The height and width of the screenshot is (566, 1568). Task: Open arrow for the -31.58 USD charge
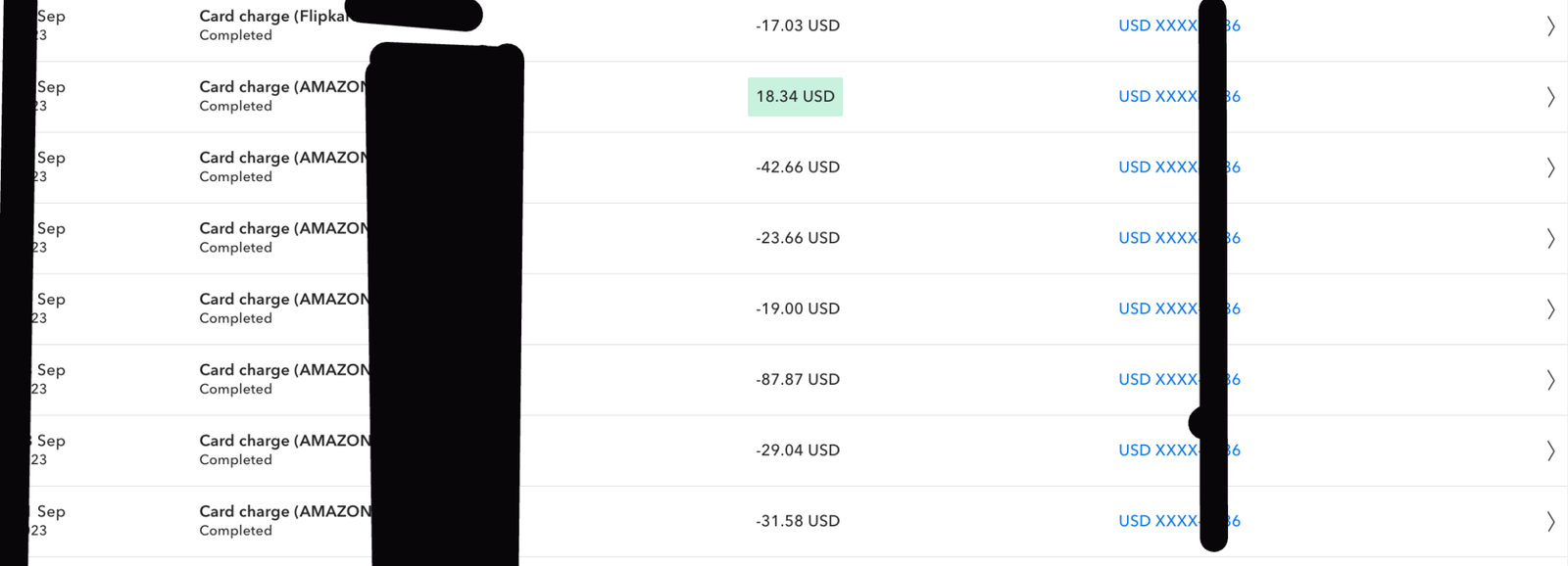(x=1550, y=521)
